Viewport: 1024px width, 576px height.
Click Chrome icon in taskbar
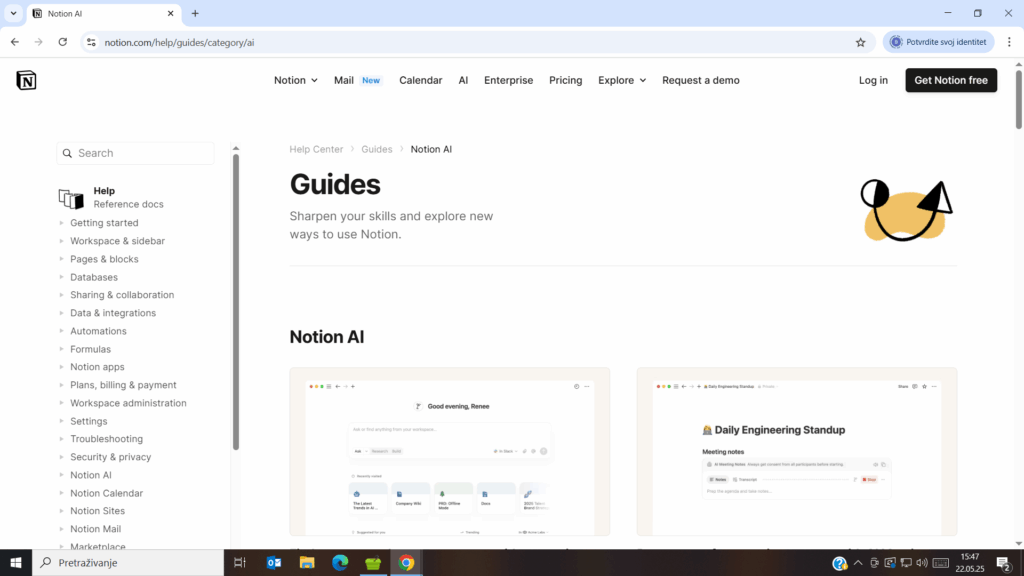[406, 562]
